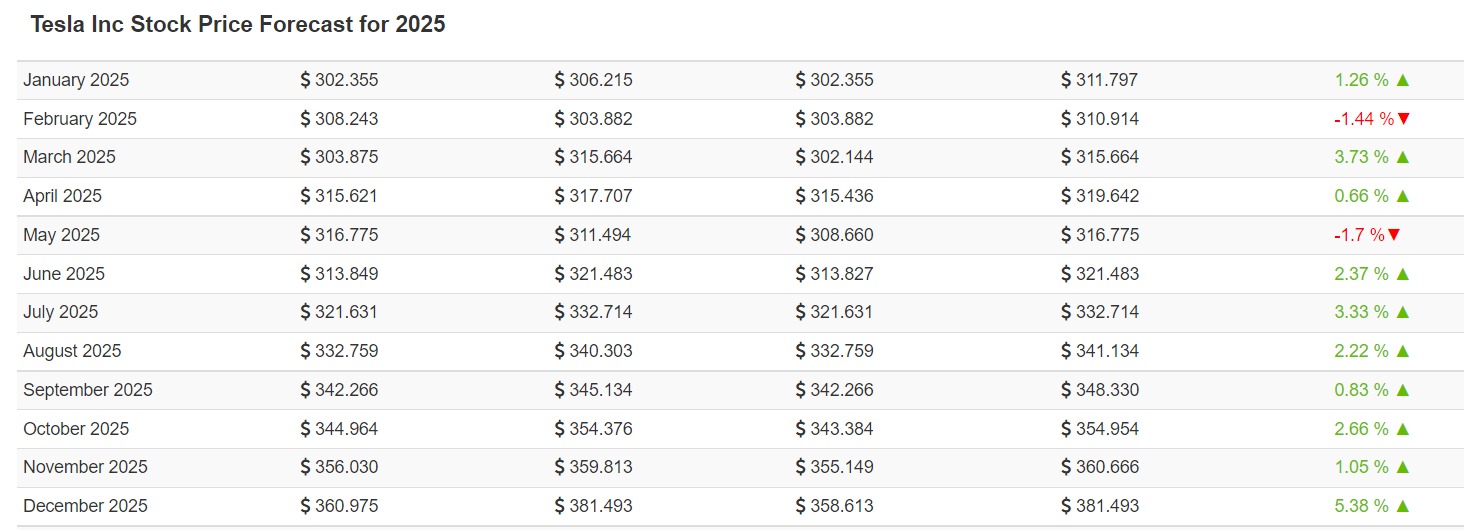The image size is (1464, 530).
Task: Click the August 2025 month label
Action: (x=72, y=351)
